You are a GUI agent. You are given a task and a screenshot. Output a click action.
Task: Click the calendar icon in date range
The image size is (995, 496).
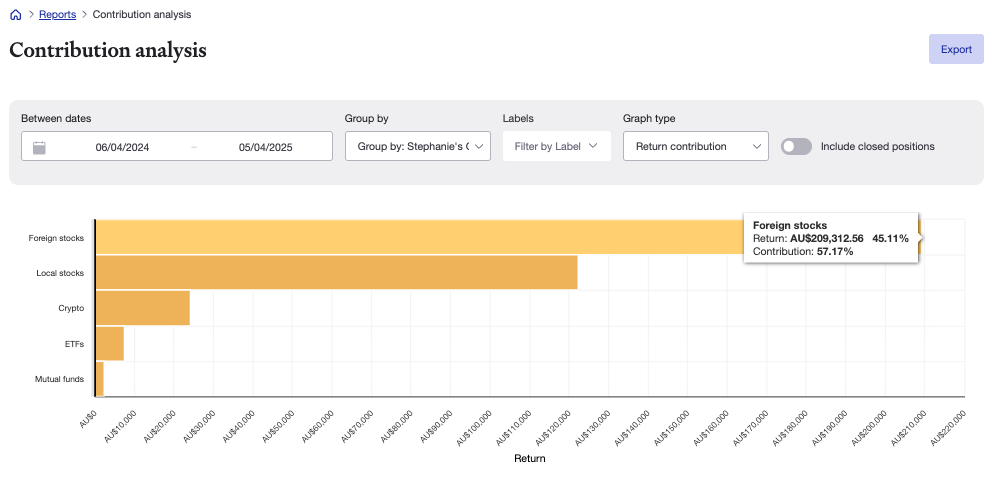click(x=39, y=147)
